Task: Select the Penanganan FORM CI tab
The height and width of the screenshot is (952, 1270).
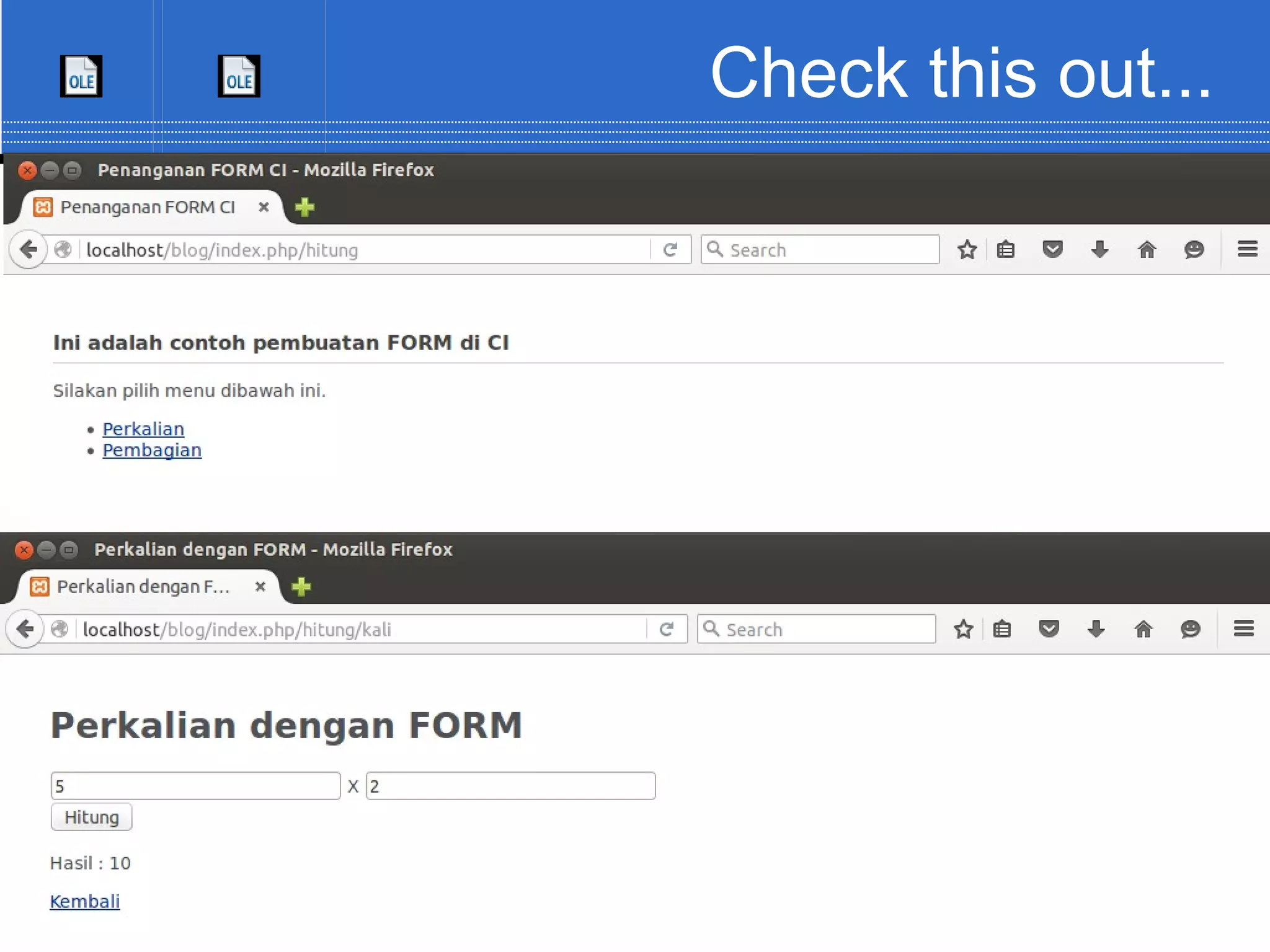Action: click(x=148, y=207)
